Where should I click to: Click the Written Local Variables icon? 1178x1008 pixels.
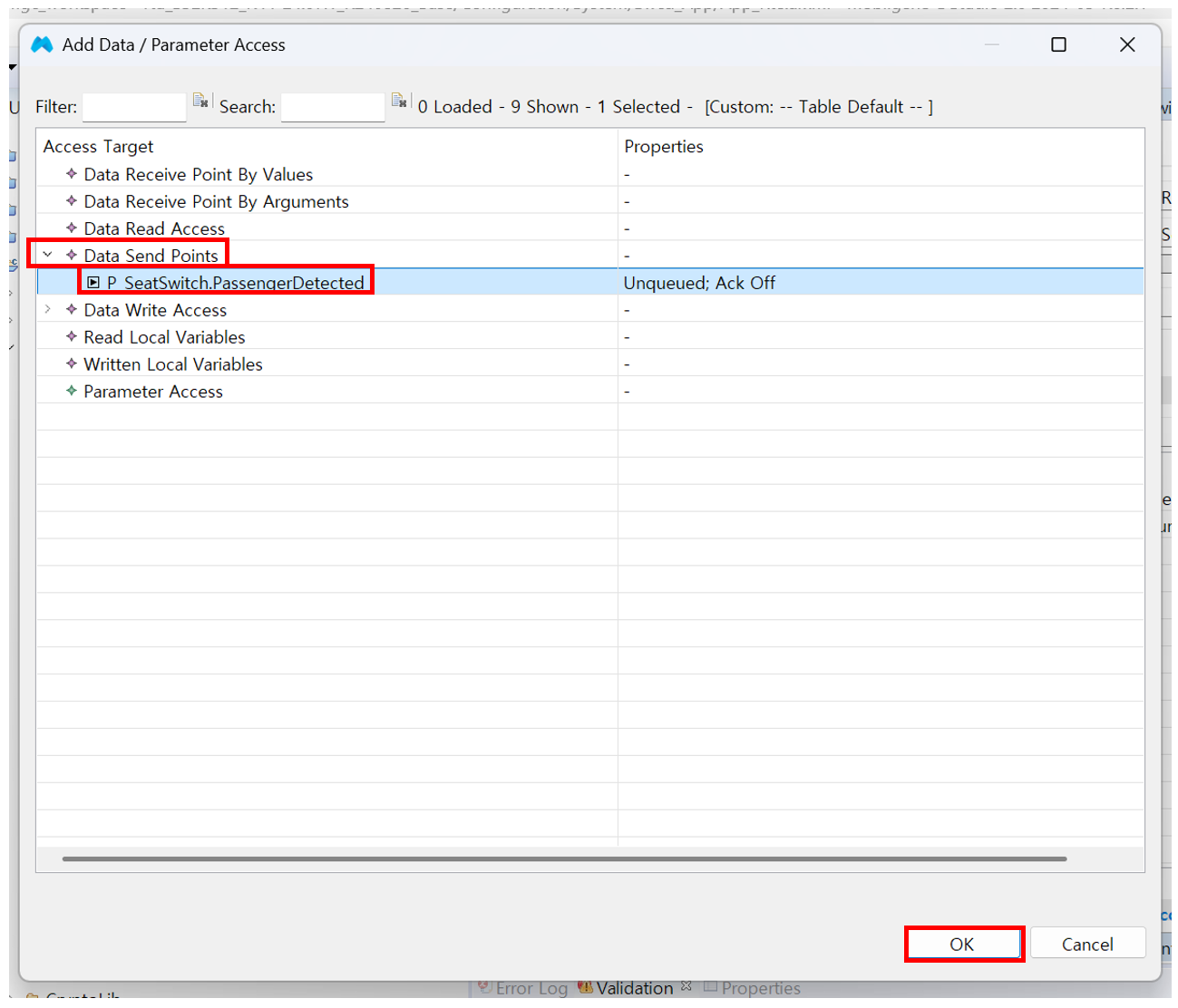[x=72, y=363]
